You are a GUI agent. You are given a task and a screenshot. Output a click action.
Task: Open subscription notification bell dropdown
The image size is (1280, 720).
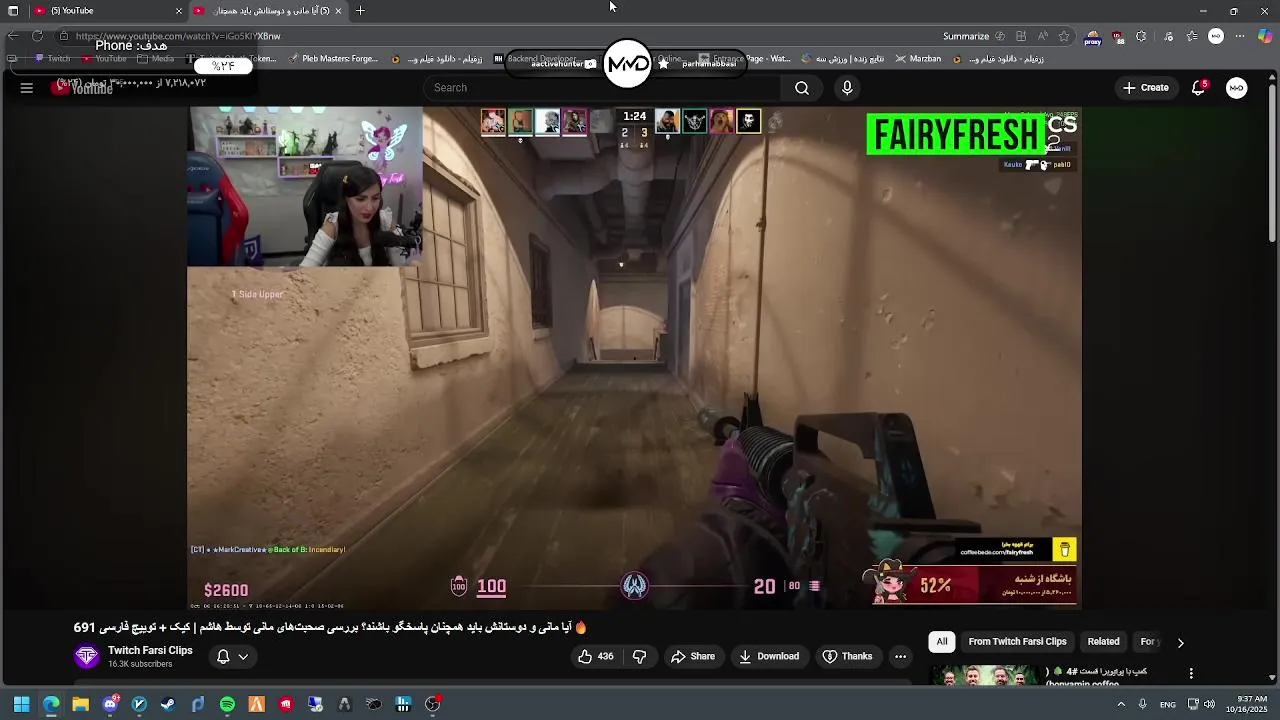(x=232, y=656)
